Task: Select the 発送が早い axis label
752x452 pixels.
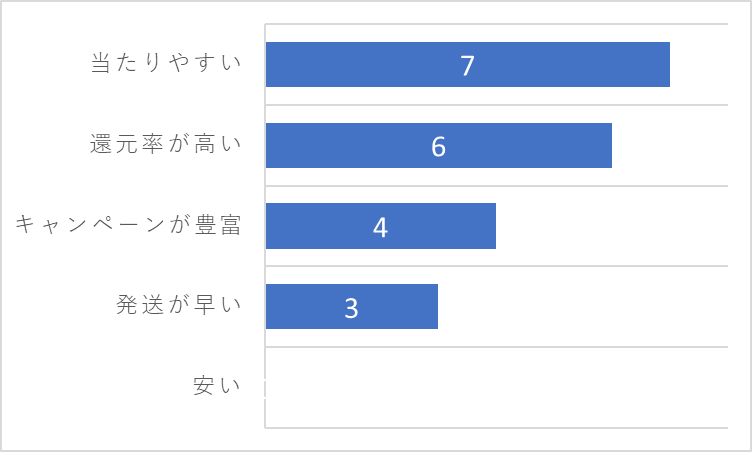Action: tap(178, 305)
